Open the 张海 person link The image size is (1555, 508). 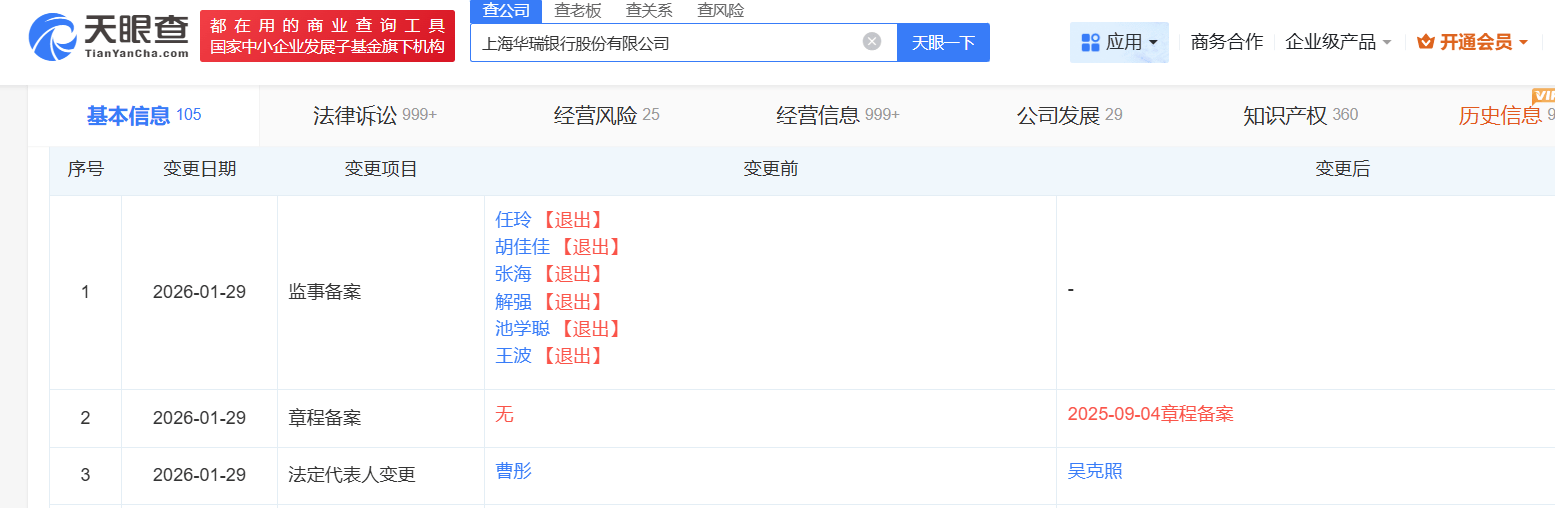tap(514, 274)
